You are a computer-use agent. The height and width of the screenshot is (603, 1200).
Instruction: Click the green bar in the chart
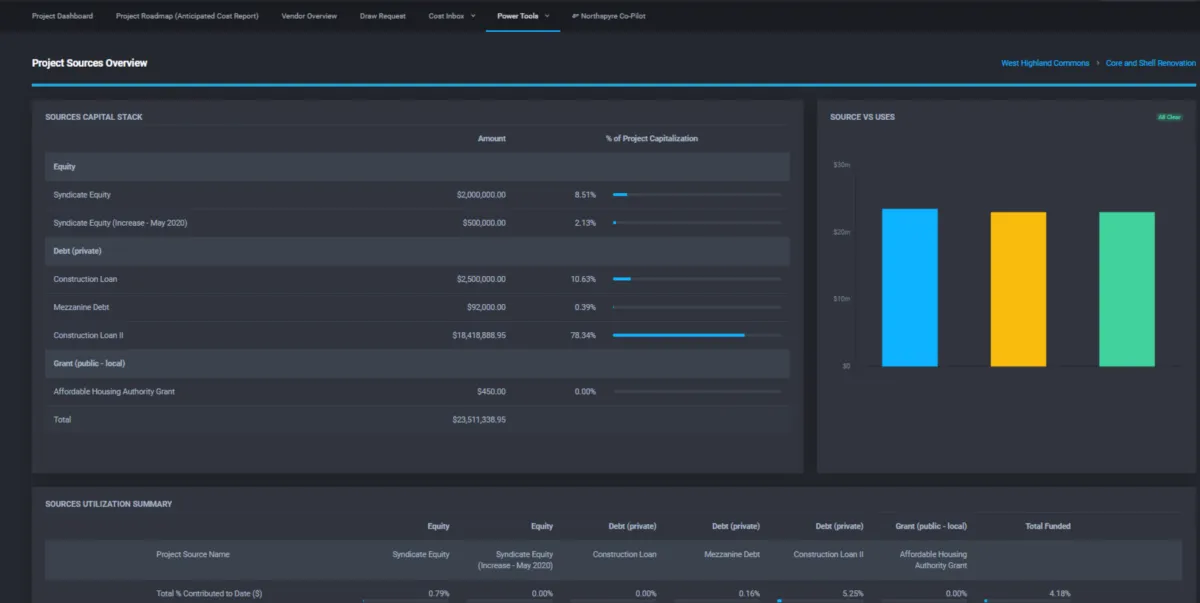pos(1126,289)
